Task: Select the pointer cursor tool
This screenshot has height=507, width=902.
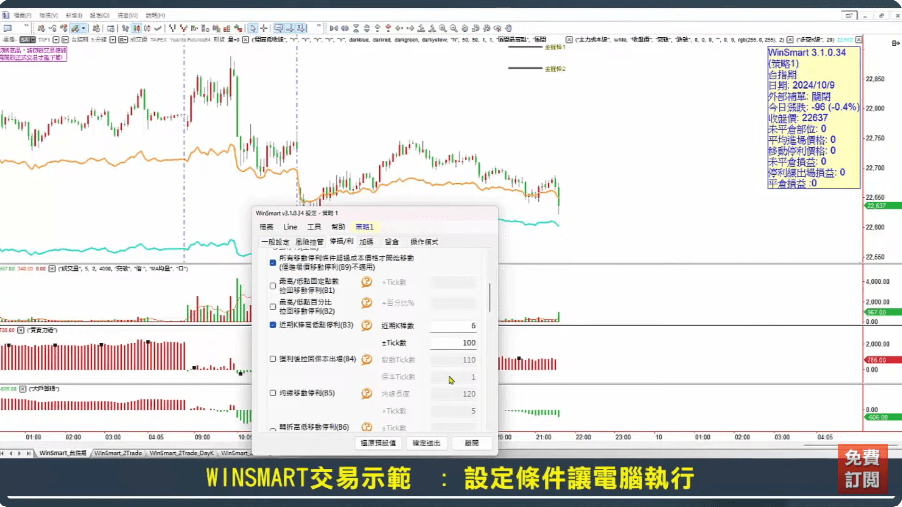Action: click(253, 28)
